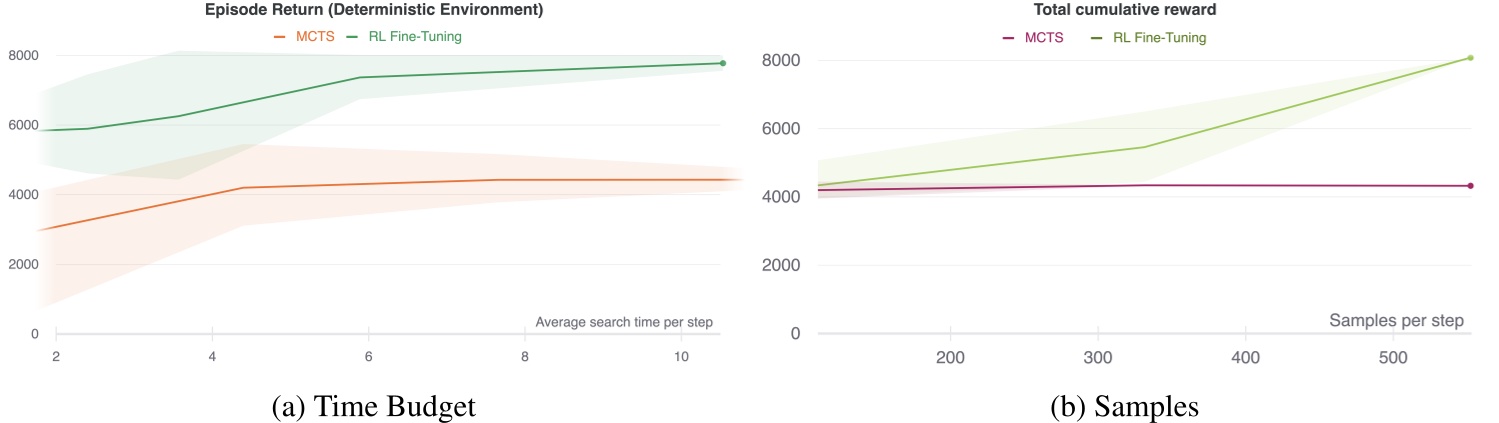Click the dark green RL Fine-Tuning endpoint marker
This screenshot has height=423, width=1499.
coord(723,63)
